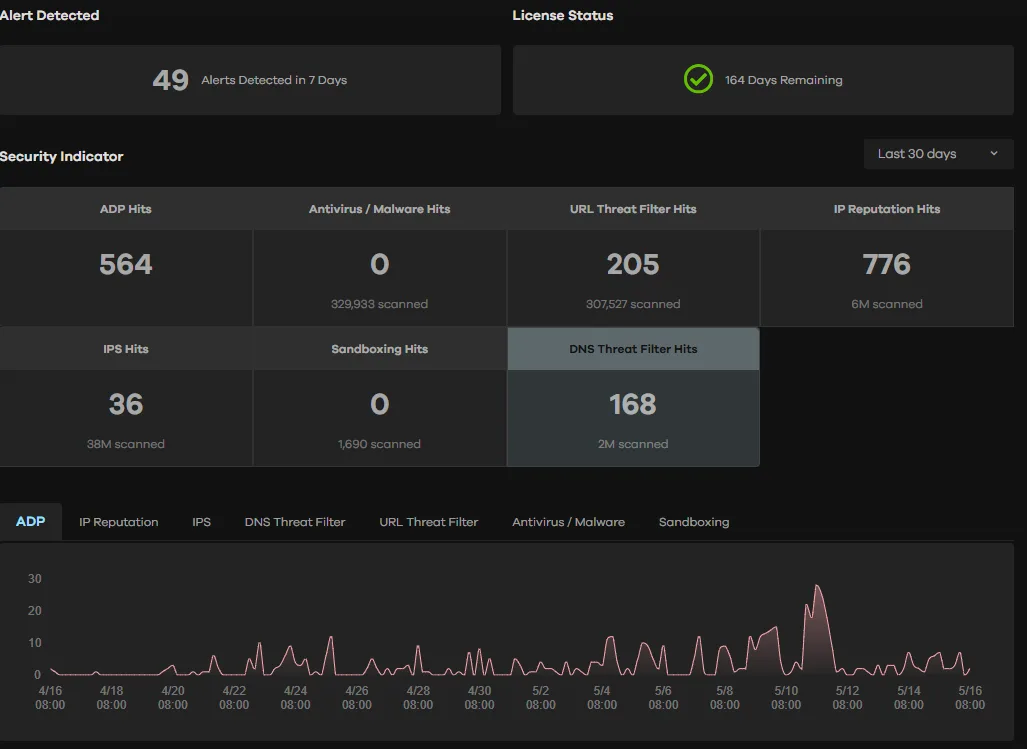
Task: Open the Last 30 days dropdown
Action: coord(937,154)
